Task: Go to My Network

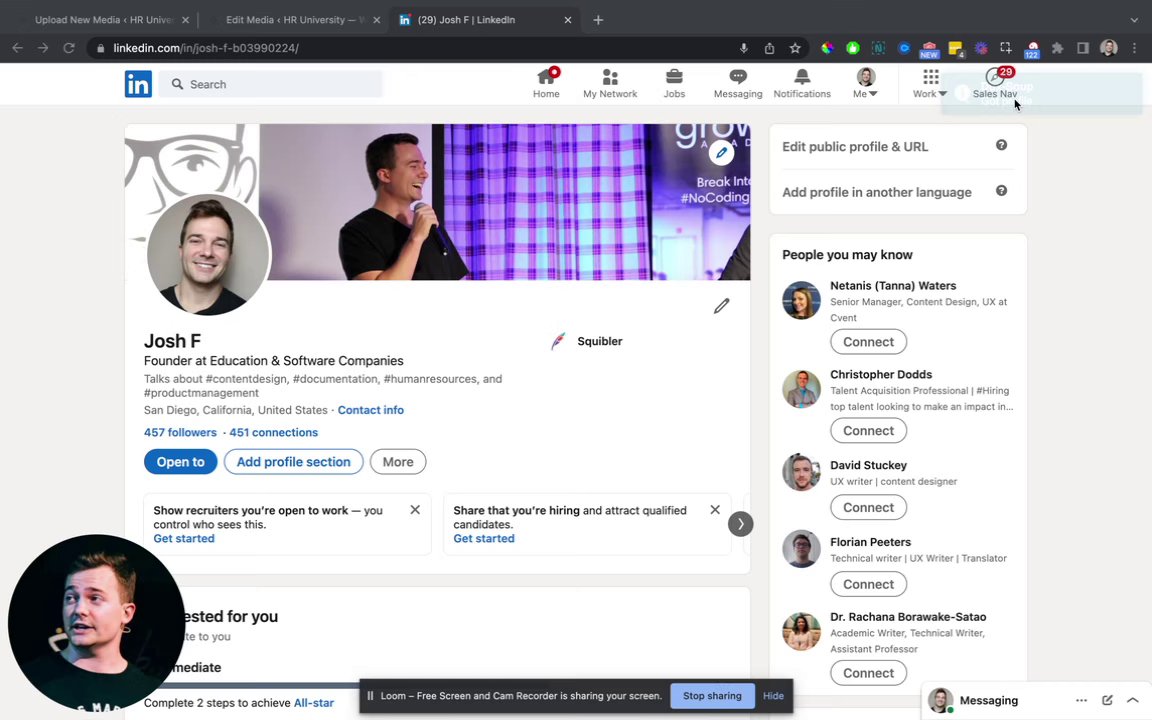Action: click(610, 83)
